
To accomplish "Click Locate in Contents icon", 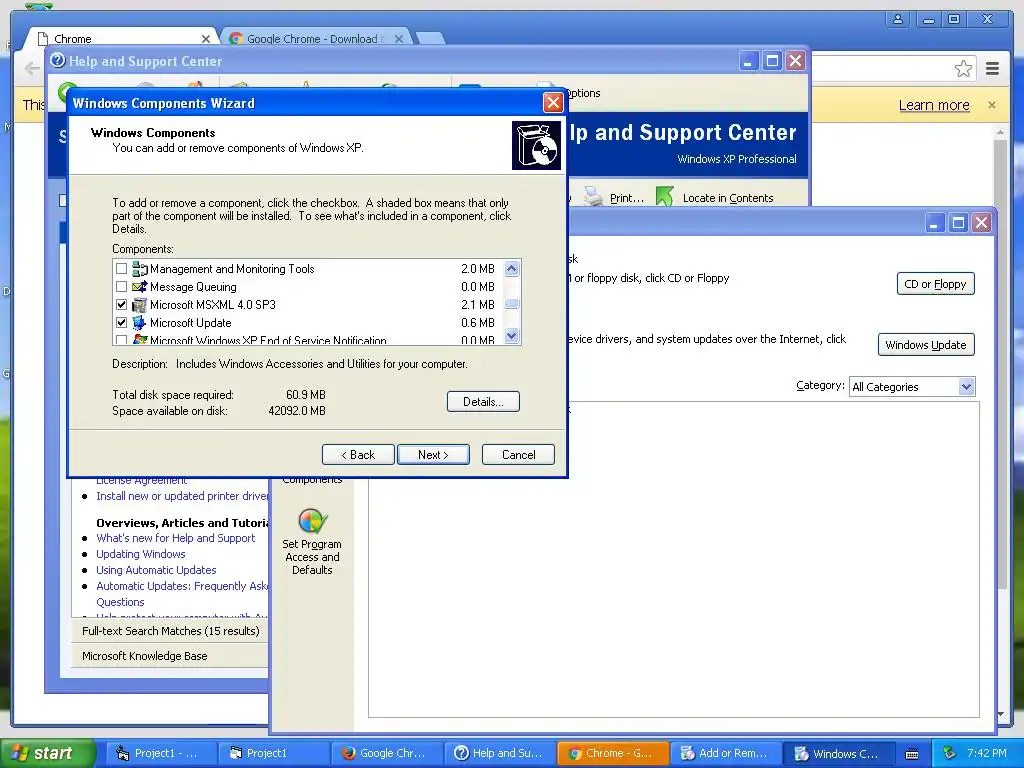I will coord(665,197).
